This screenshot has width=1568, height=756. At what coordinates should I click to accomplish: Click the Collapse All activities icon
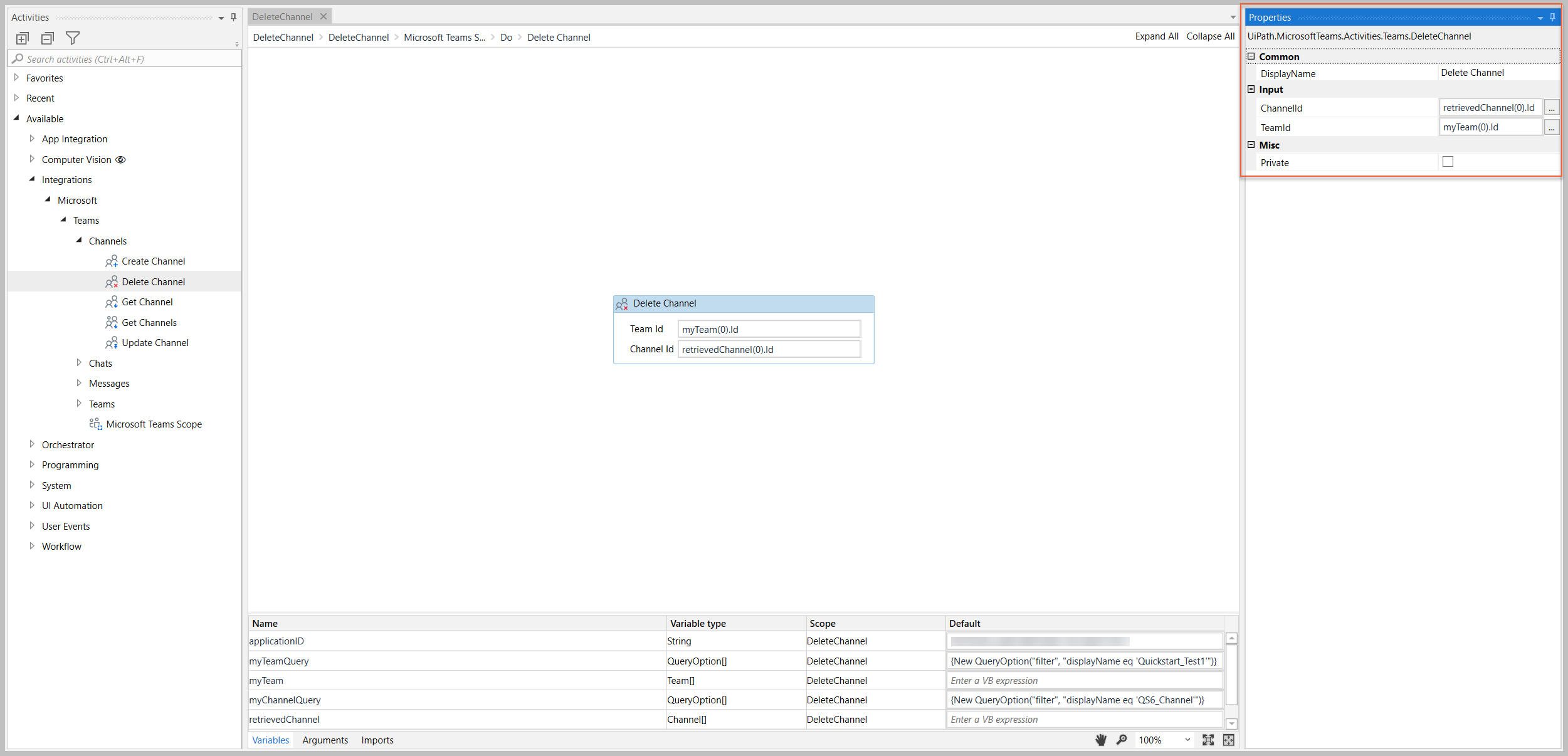click(48, 38)
